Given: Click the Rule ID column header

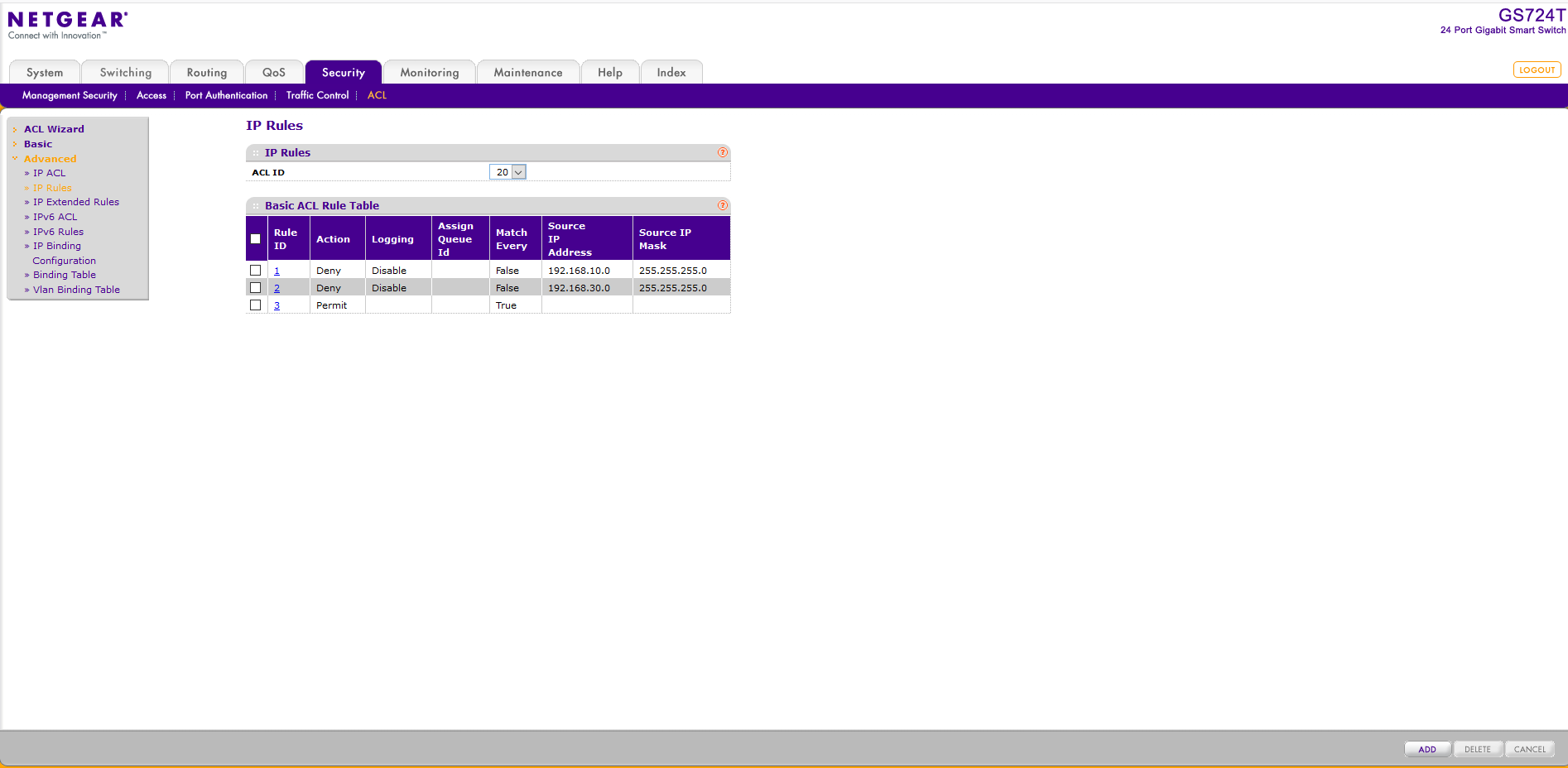Looking at the screenshot, I should pyautogui.click(x=289, y=239).
